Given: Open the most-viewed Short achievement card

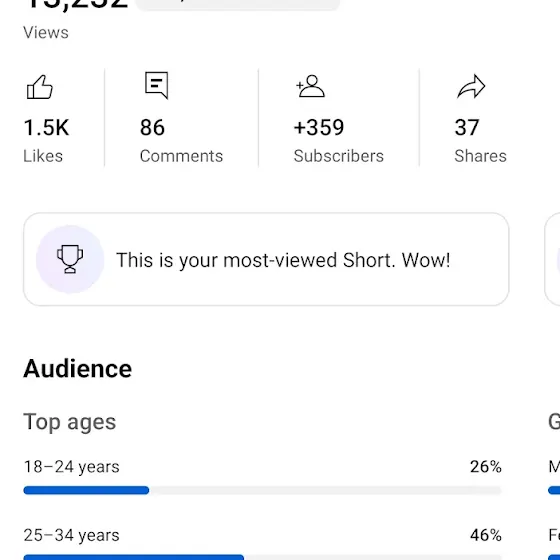Looking at the screenshot, I should coord(266,259).
